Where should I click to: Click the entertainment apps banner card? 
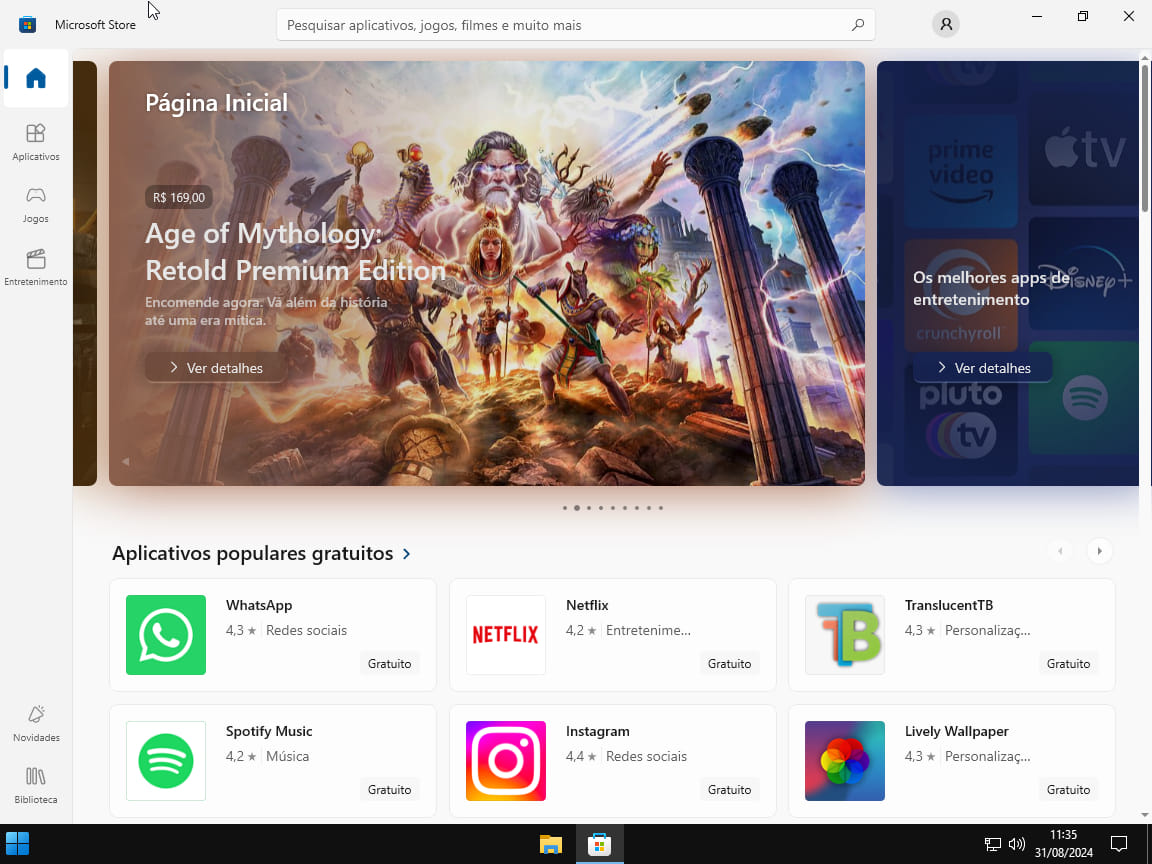click(1007, 273)
